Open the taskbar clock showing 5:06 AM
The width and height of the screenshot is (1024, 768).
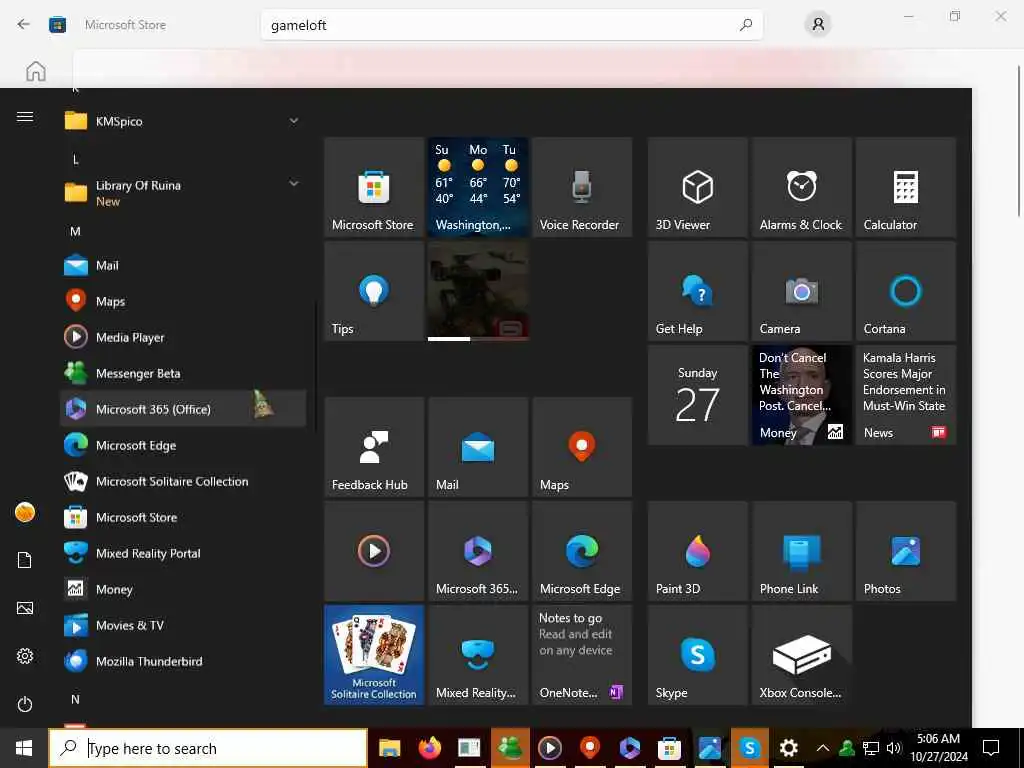[x=938, y=748]
